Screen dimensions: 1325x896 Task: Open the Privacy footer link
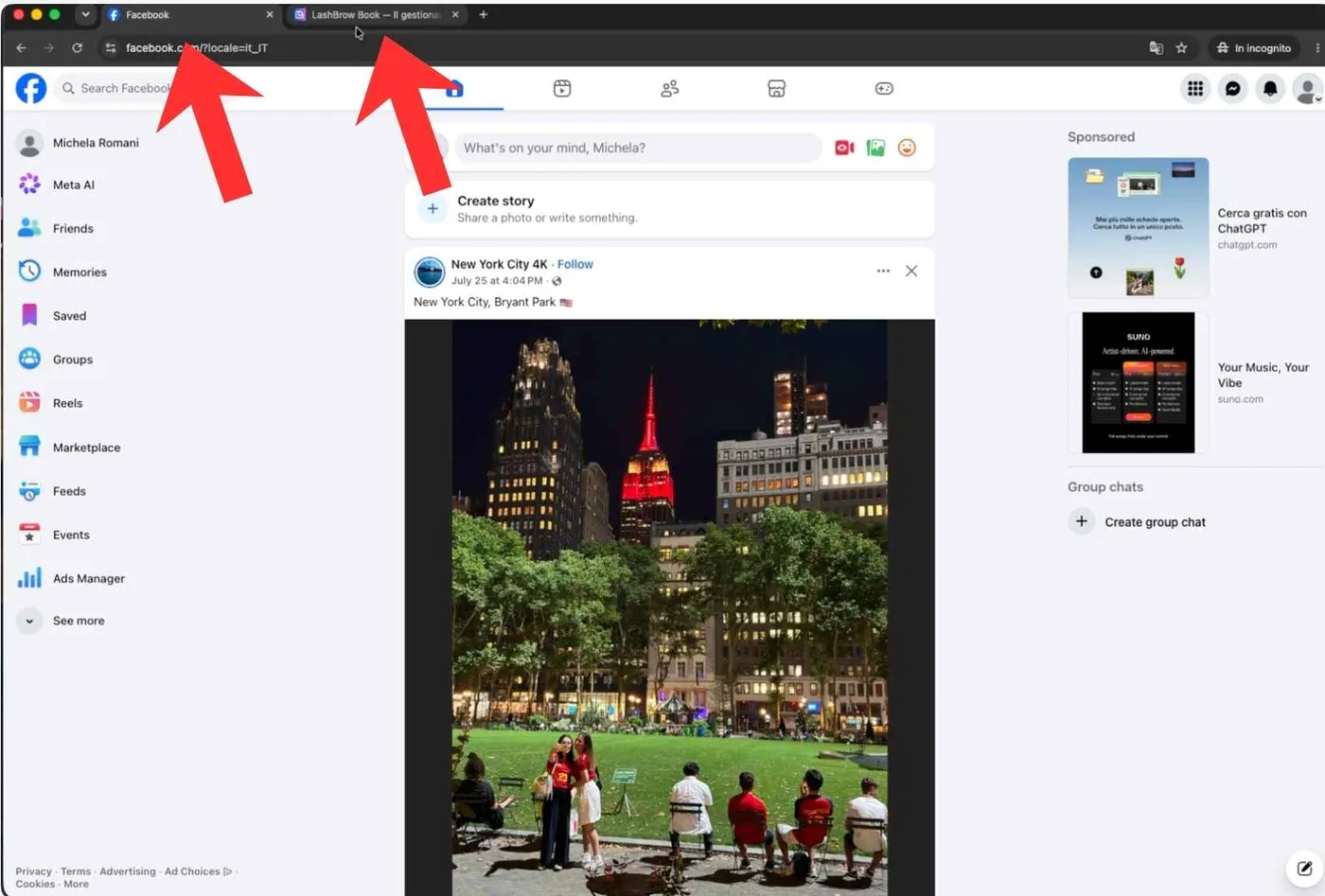33,871
